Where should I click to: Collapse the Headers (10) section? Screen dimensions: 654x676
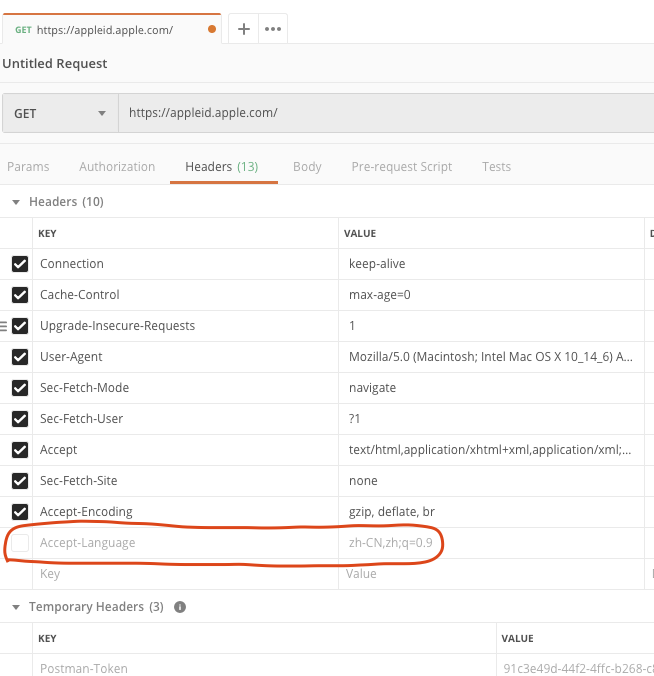[x=16, y=202]
